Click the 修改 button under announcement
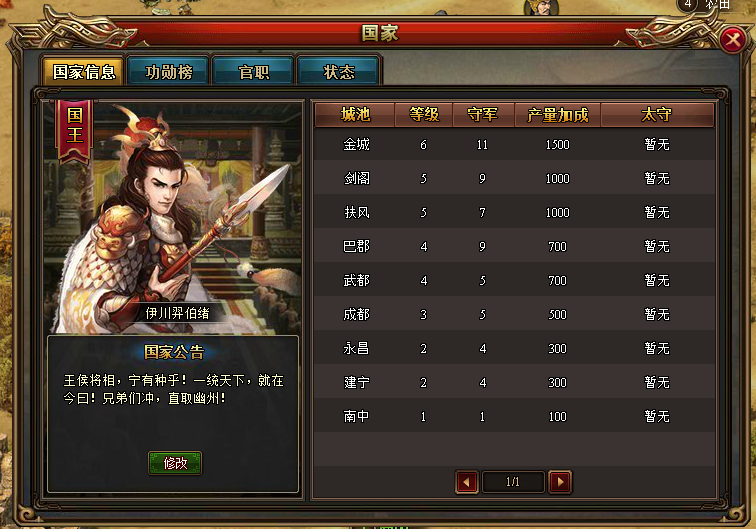The image size is (756, 529). [x=175, y=463]
